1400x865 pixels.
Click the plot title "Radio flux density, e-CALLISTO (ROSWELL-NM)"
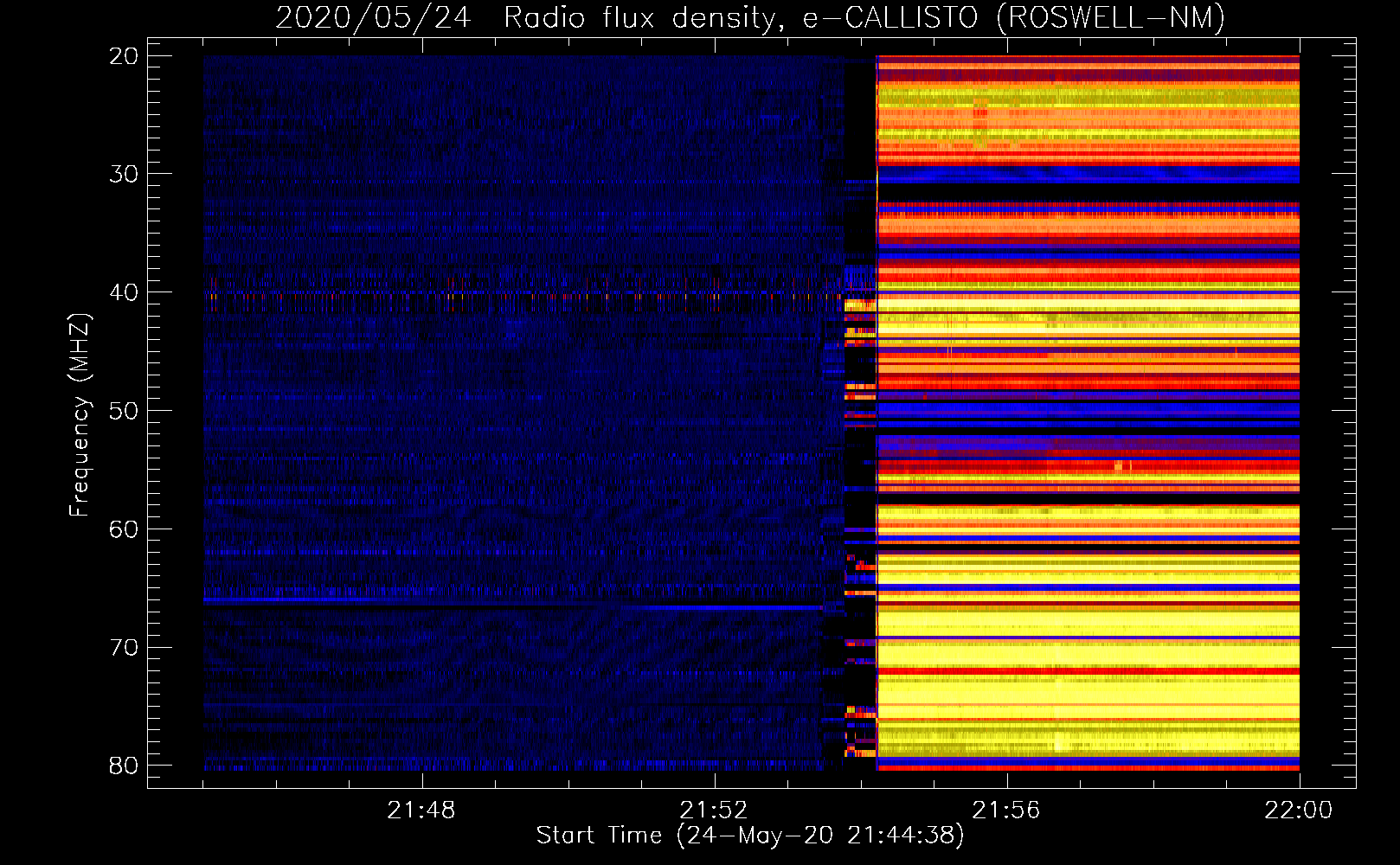click(864, 17)
